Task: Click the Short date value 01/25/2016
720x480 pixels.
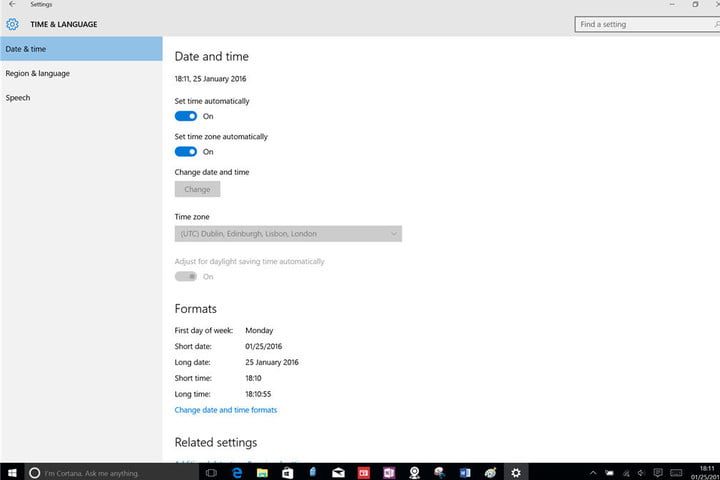Action: [264, 346]
